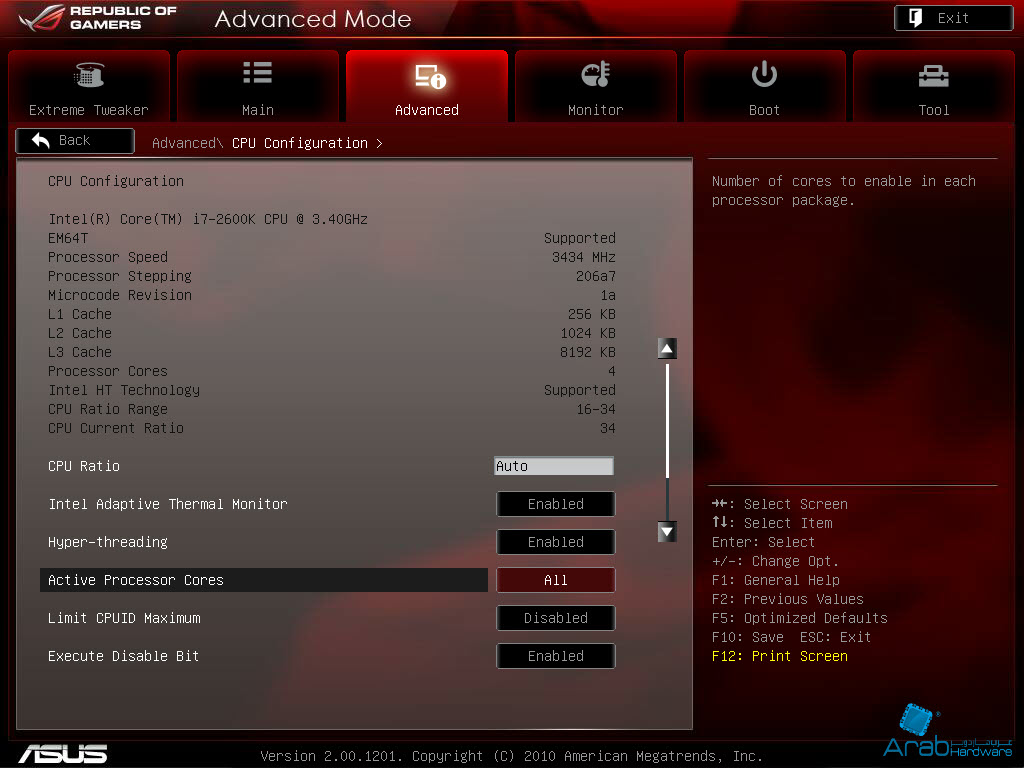Click the 'Processor Stepping' row
Viewport: 1024px width, 768px height.
(x=332, y=276)
